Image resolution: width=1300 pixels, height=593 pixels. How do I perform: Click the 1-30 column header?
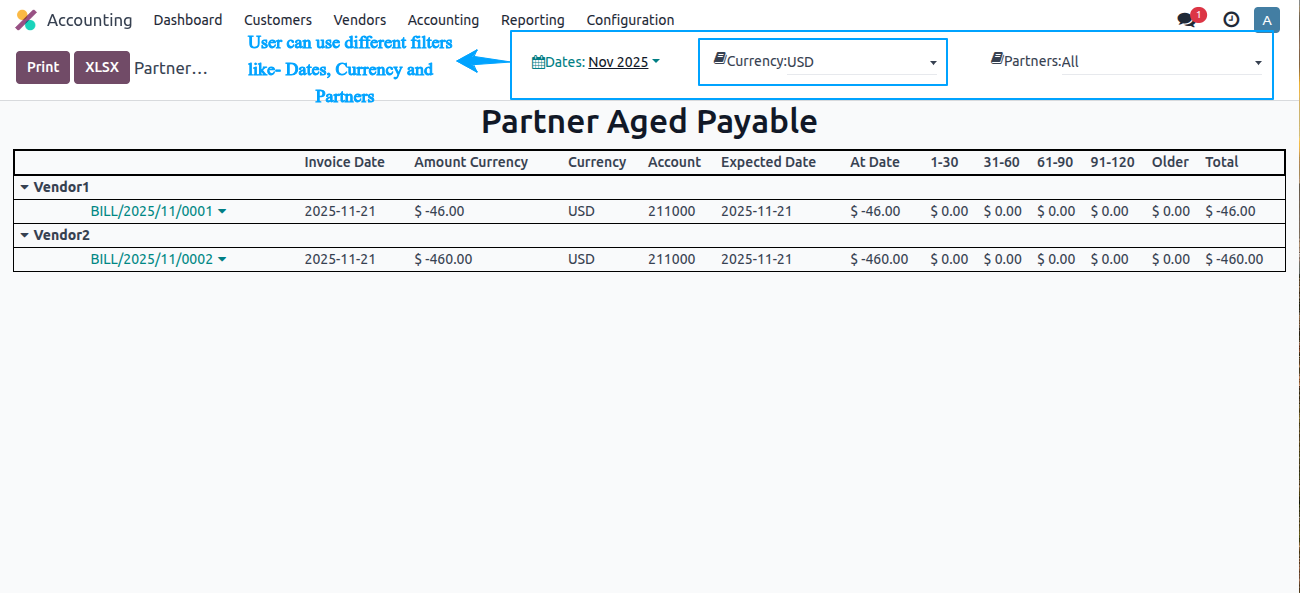tap(944, 162)
